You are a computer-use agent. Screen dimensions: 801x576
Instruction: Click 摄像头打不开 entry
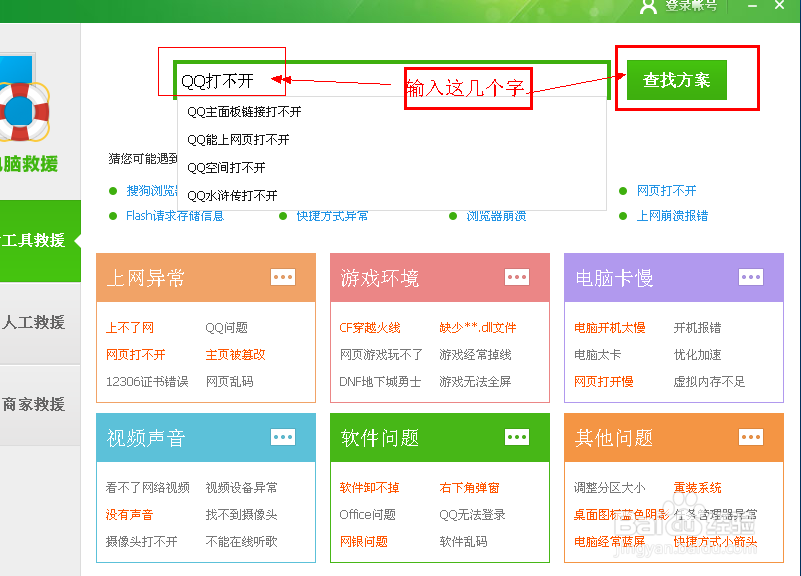(x=142, y=542)
